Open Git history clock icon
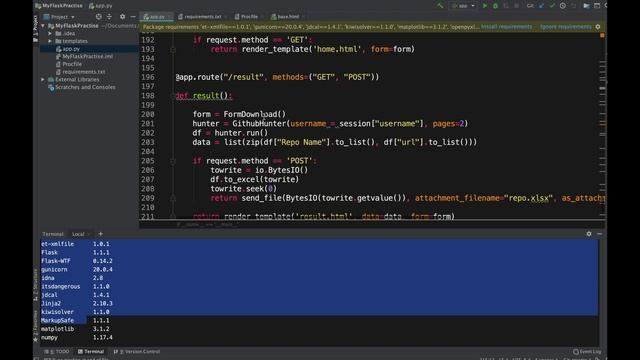 tap(562, 6)
